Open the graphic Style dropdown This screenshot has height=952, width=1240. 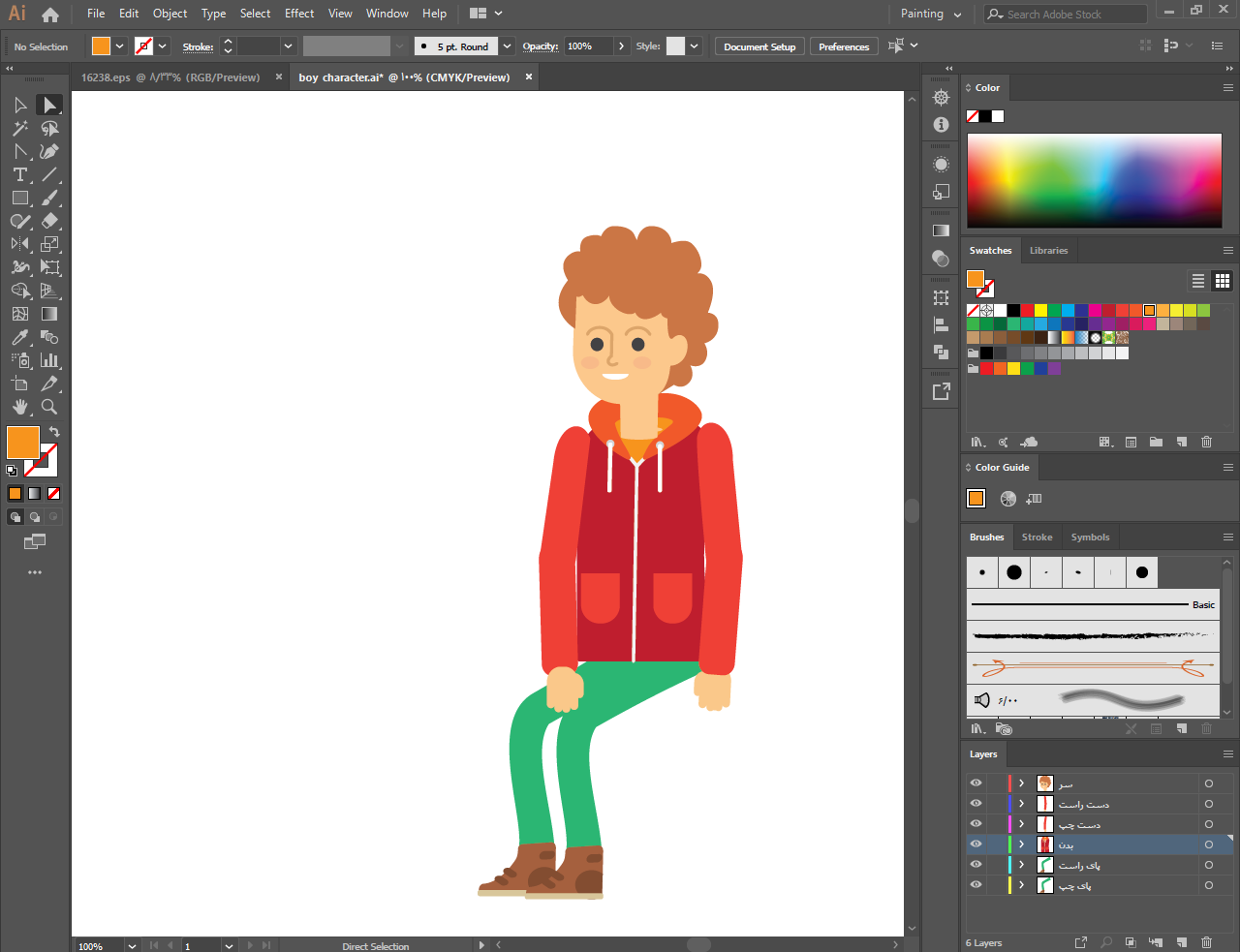pyautogui.click(x=694, y=46)
